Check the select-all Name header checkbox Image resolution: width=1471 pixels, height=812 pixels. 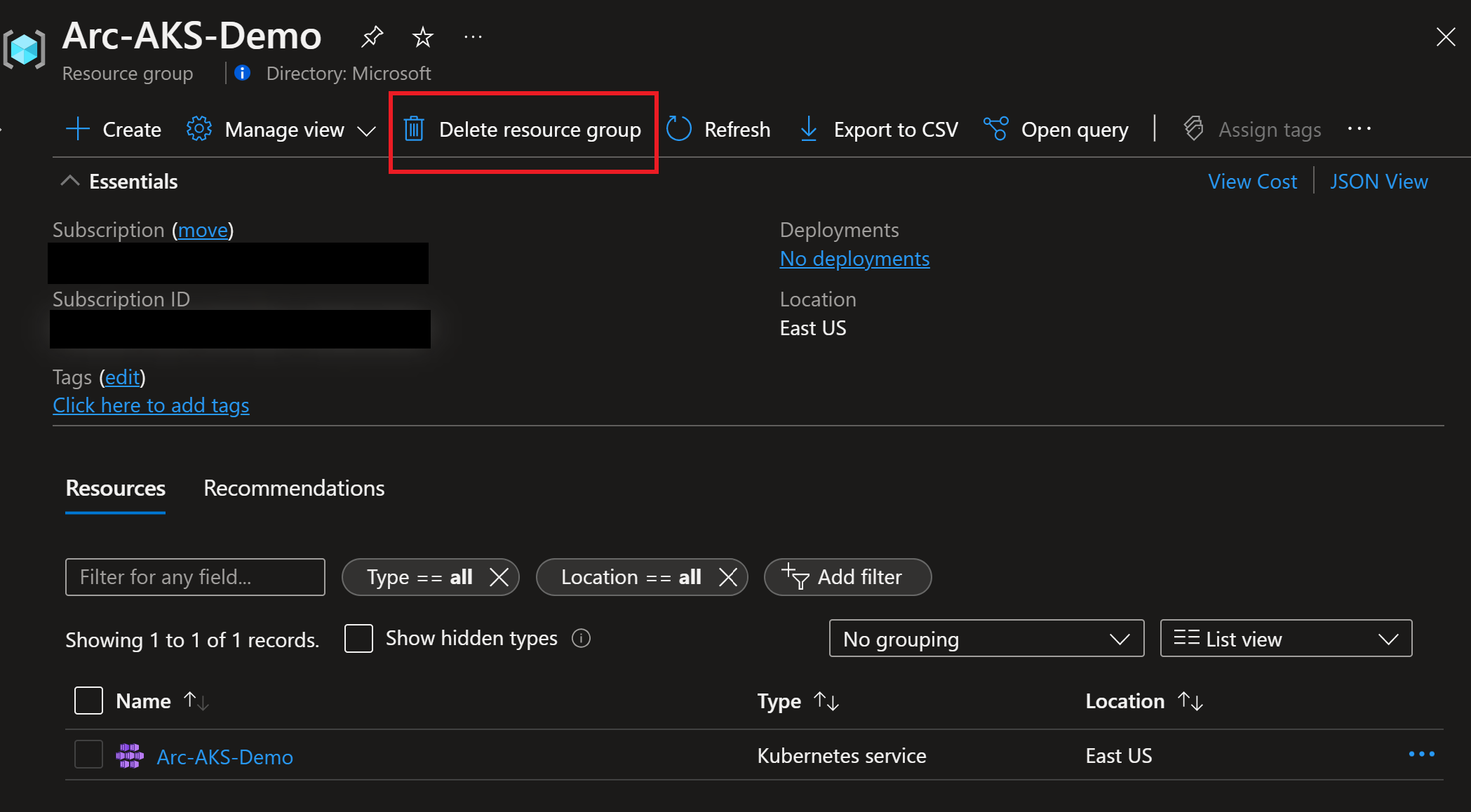pos(88,701)
